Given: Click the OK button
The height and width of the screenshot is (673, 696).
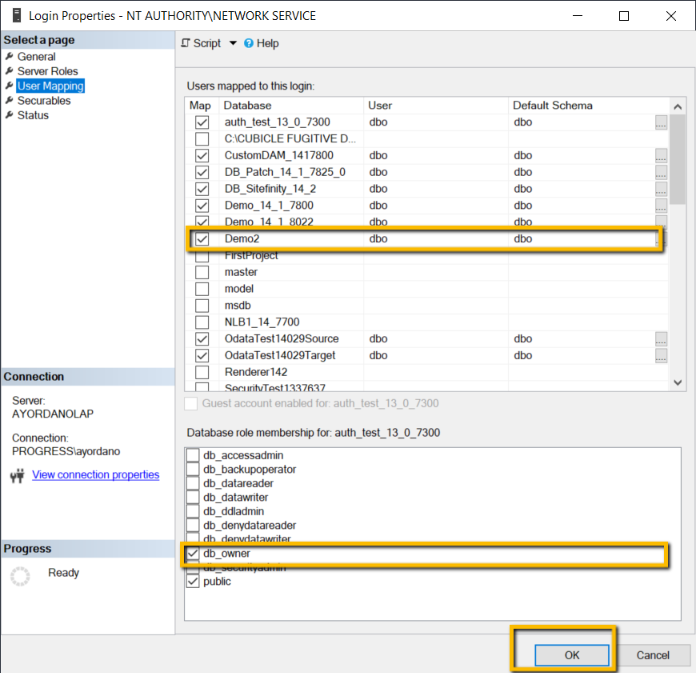Looking at the screenshot, I should point(572,655).
